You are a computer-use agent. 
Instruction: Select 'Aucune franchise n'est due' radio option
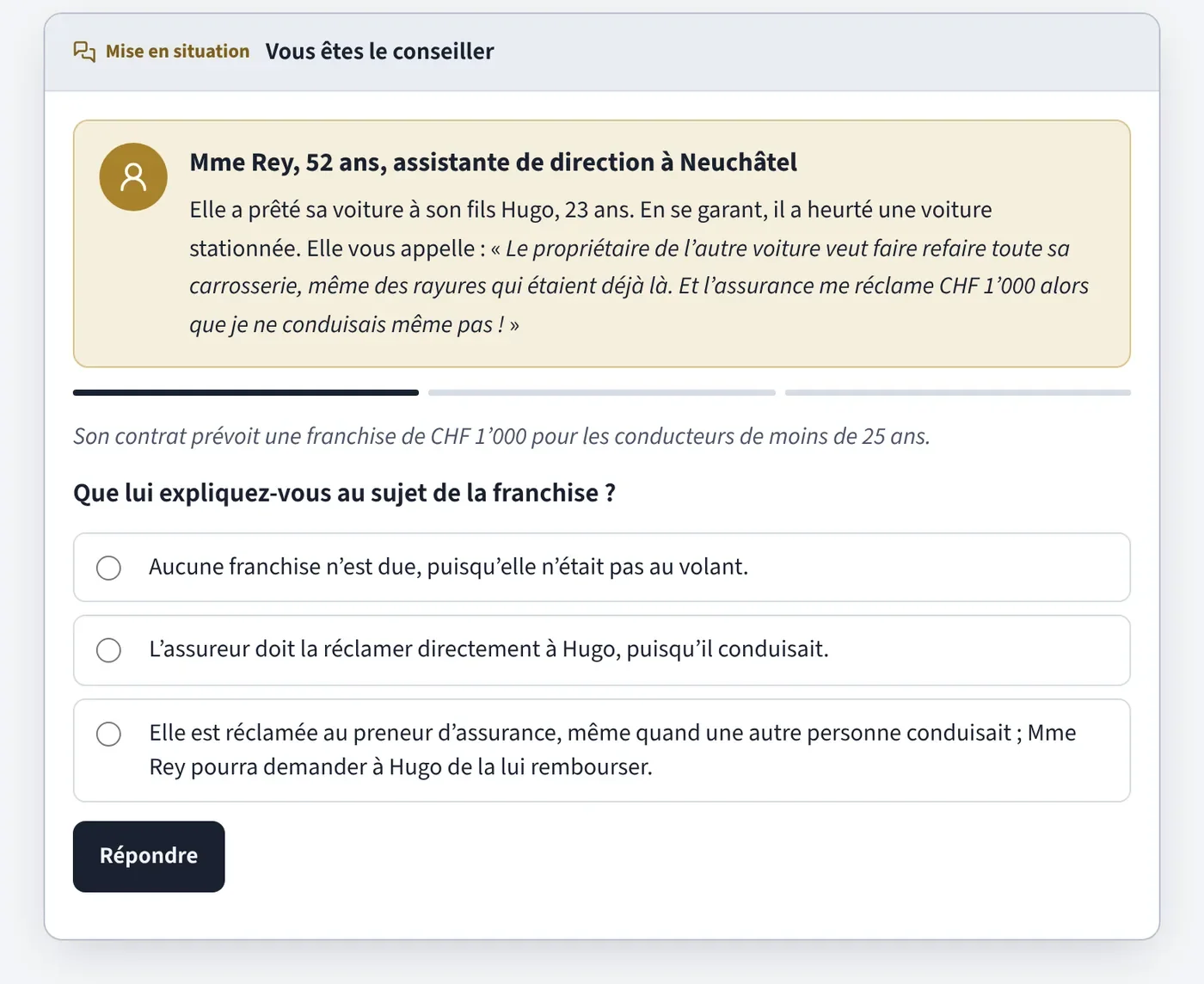pyautogui.click(x=108, y=568)
